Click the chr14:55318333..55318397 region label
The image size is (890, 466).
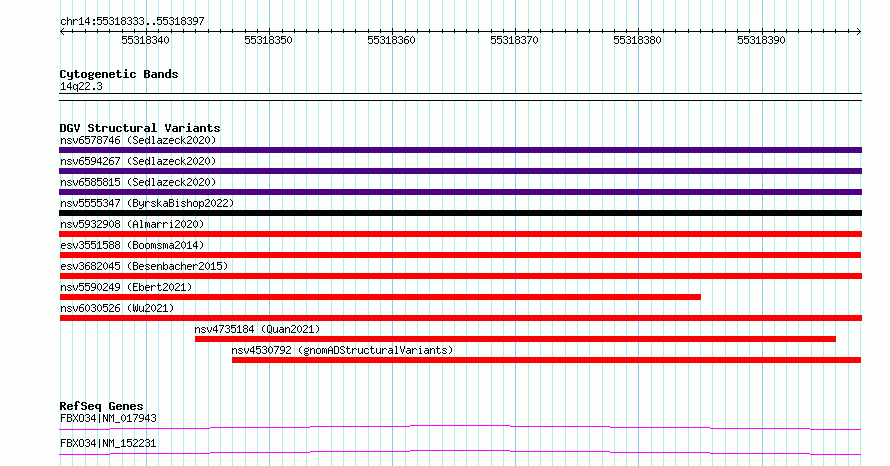coord(132,22)
